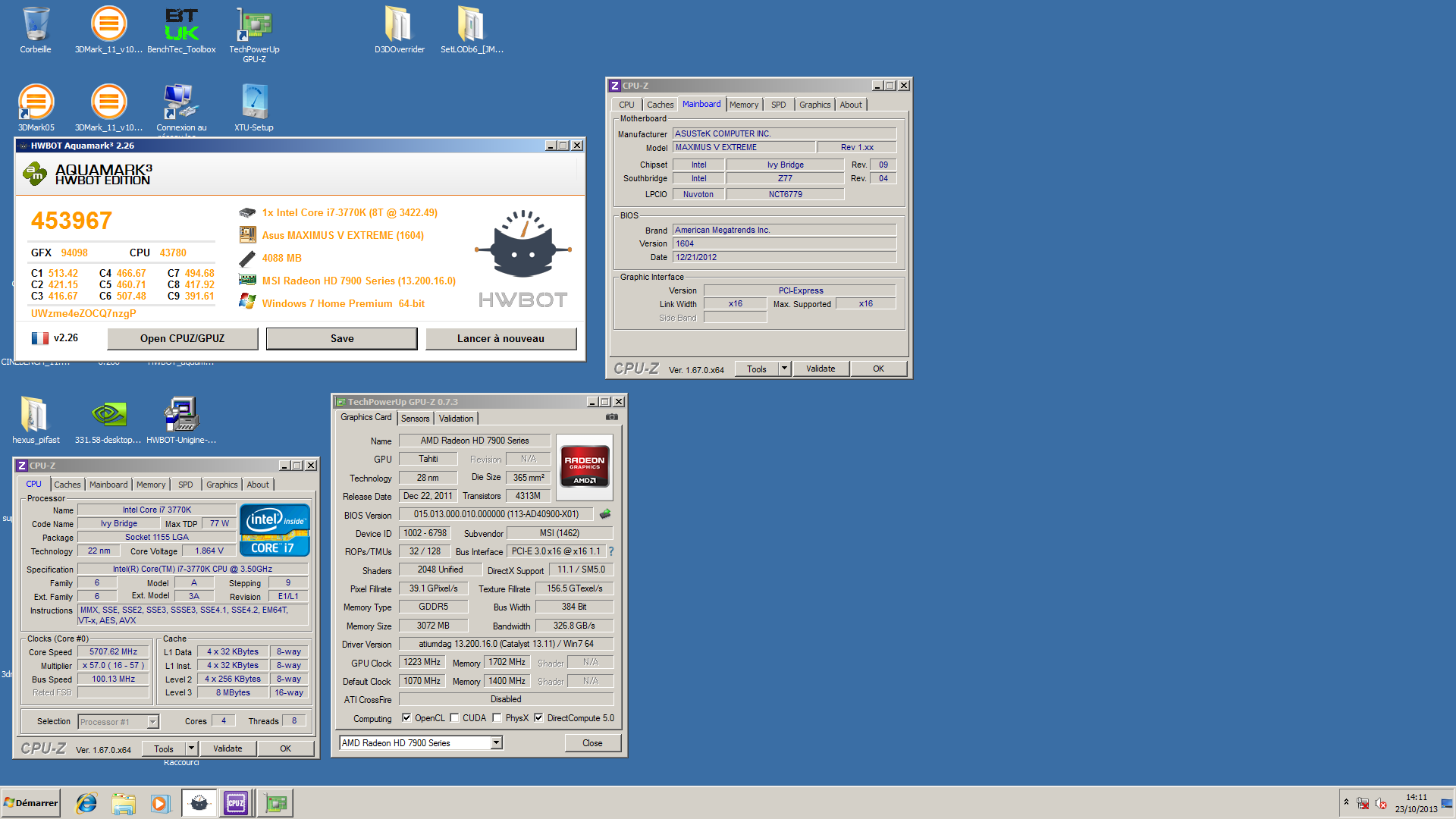Screen dimensions: 1456x819
Task: Switch to Sensors tab in GPU-Z
Action: point(415,419)
